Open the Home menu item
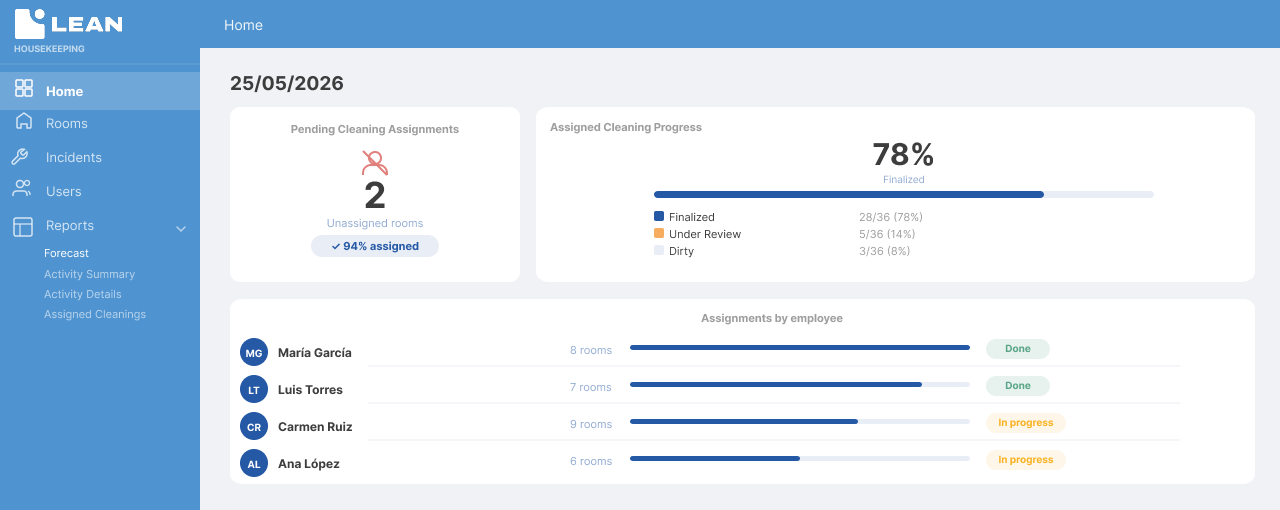This screenshot has width=1280, height=510. 100,91
